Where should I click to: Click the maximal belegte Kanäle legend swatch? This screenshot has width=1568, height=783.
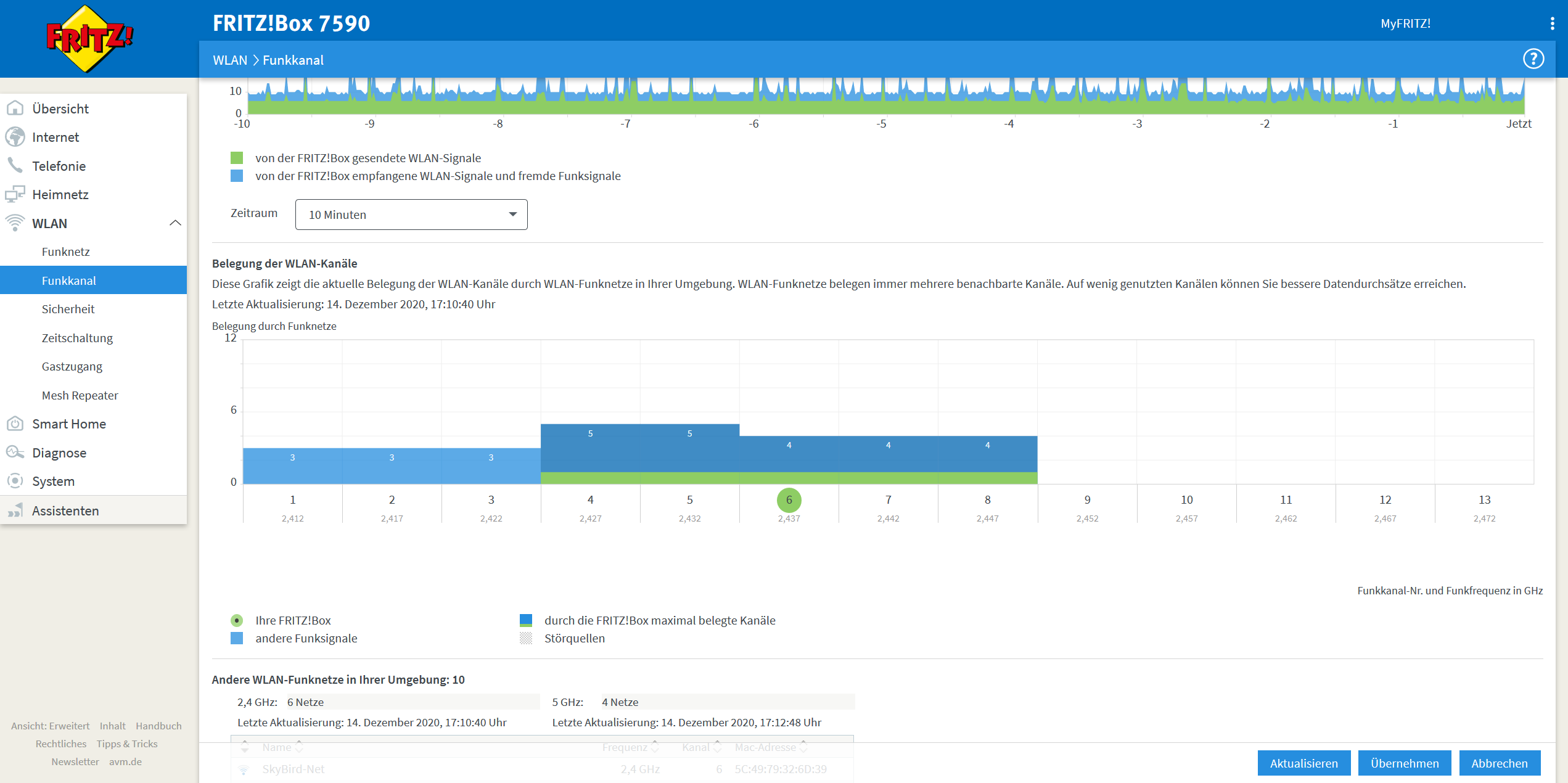pyautogui.click(x=526, y=620)
